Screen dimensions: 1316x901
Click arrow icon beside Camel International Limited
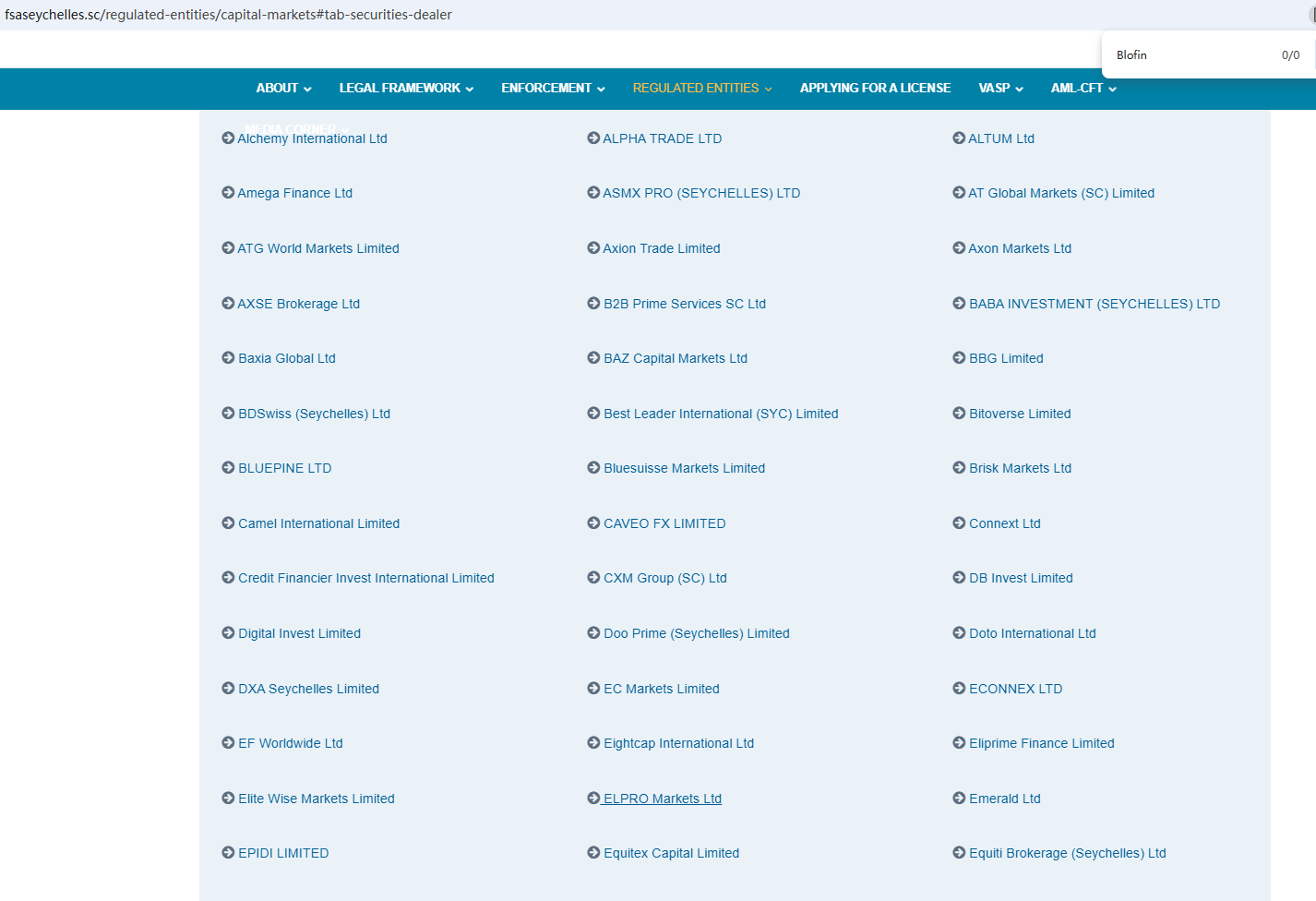pos(228,523)
